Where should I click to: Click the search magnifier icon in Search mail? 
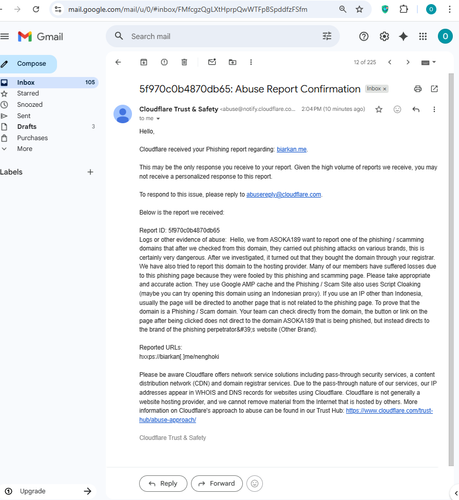[119, 36]
